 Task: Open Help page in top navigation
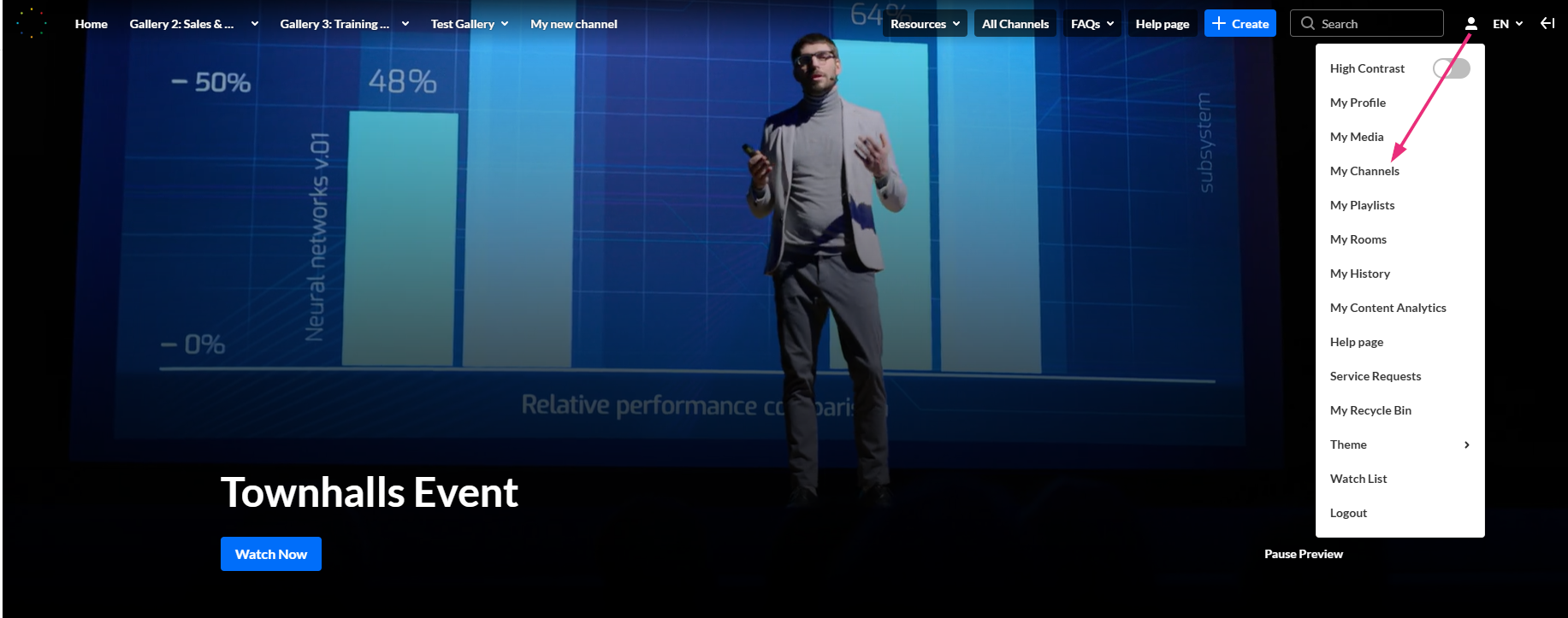pos(1163,24)
